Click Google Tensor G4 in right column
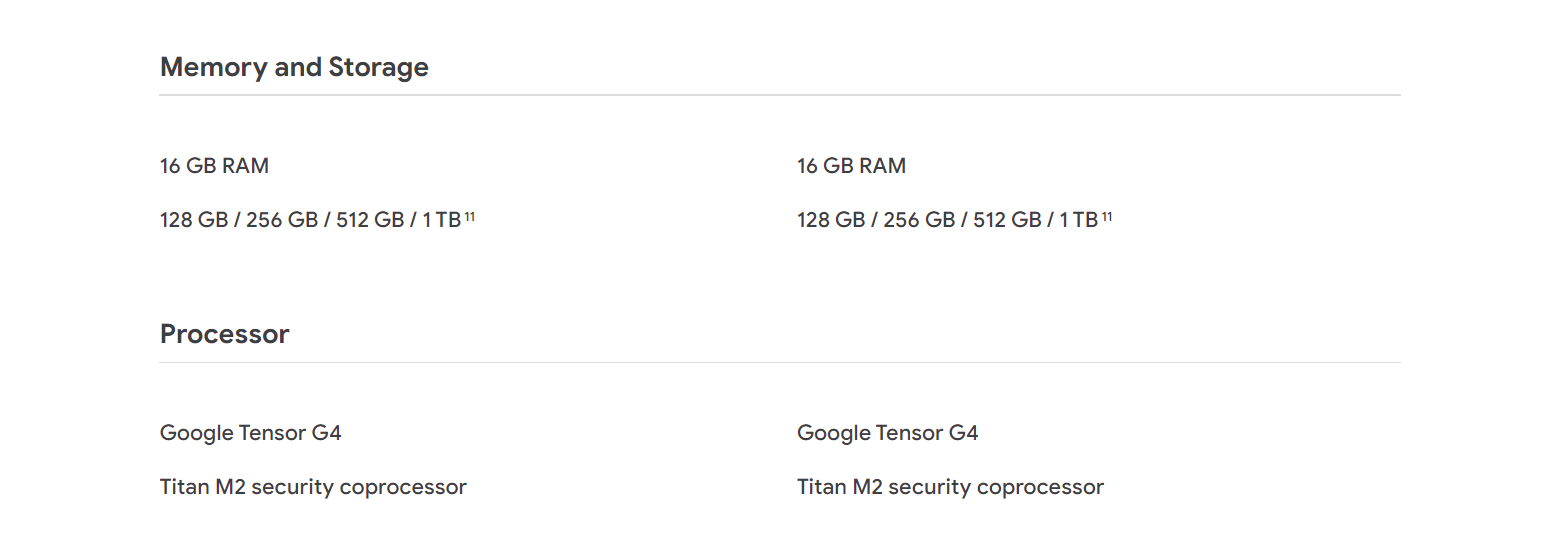1568x553 pixels. pos(887,433)
